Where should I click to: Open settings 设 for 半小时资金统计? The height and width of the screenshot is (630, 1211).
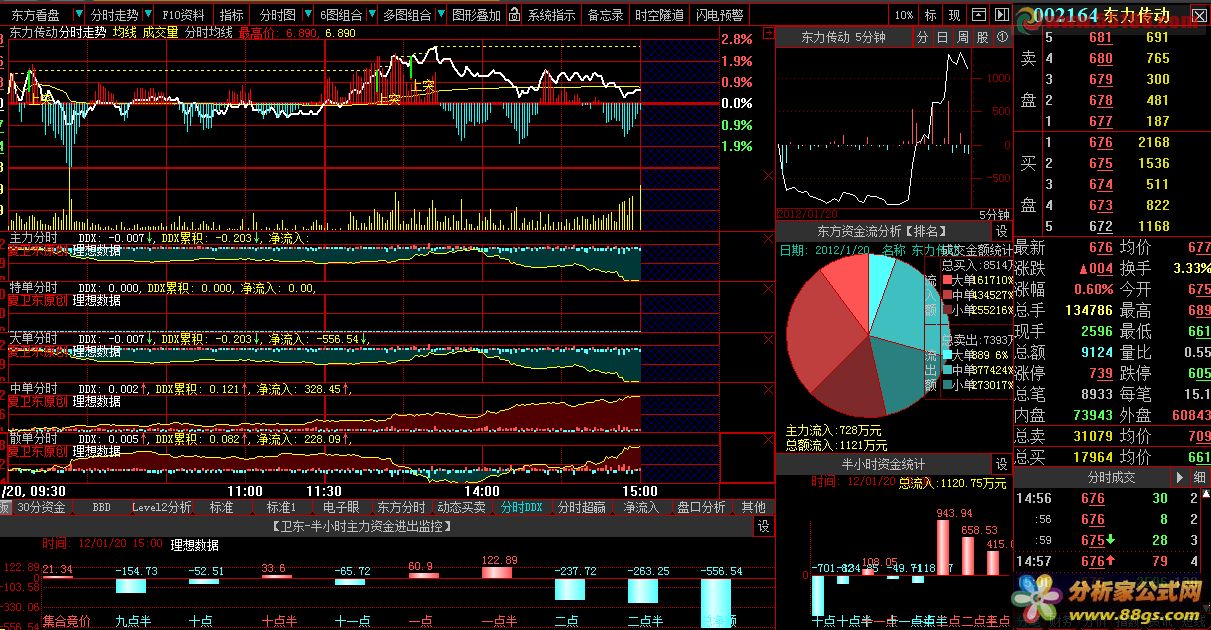coord(1001,465)
